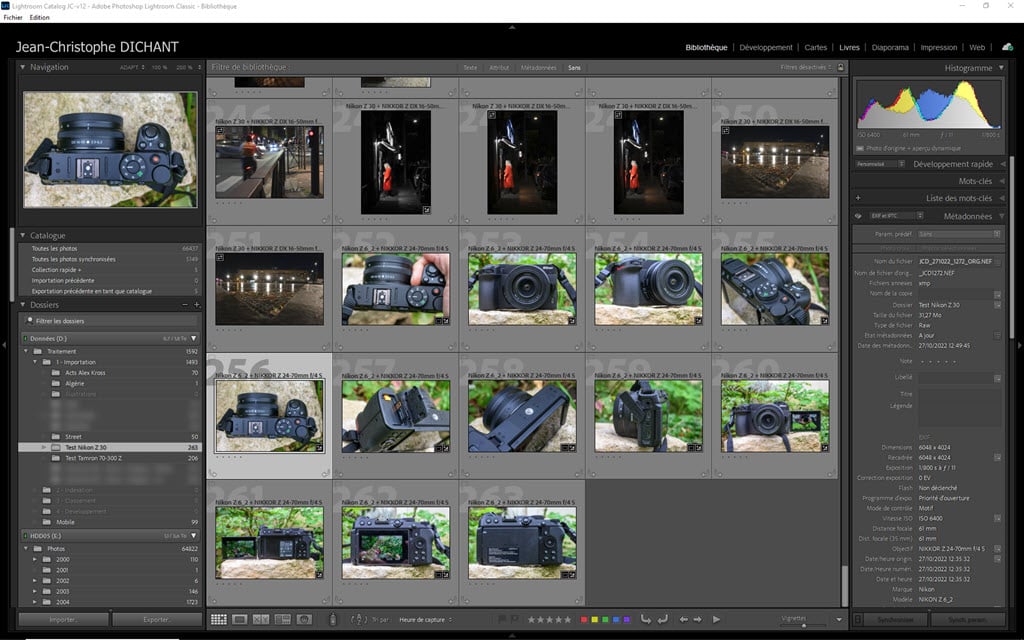
Task: Apply the red color label
Action: tap(583, 619)
